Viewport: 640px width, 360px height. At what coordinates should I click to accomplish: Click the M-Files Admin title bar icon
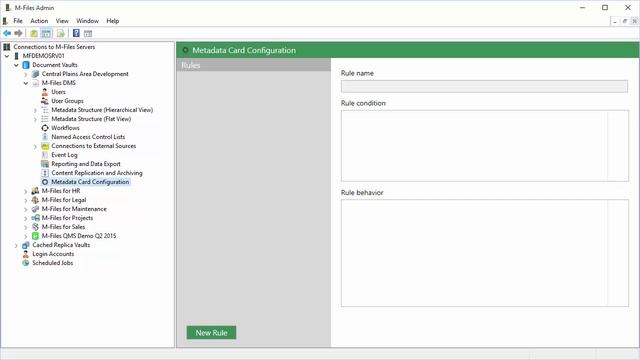(x=7, y=7)
